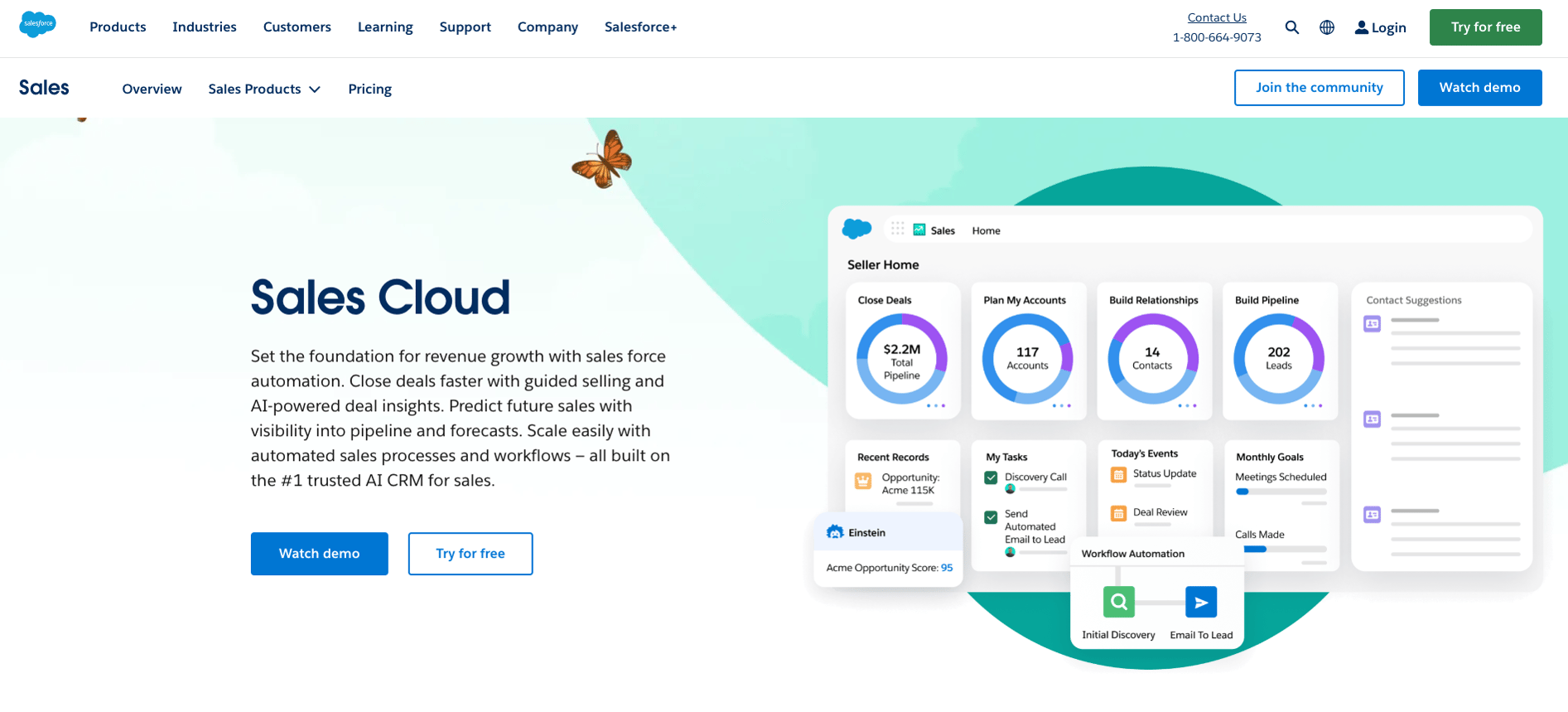The image size is (1568, 712).
Task: Open the three-dot menu on Close Deals card
Action: 936,405
